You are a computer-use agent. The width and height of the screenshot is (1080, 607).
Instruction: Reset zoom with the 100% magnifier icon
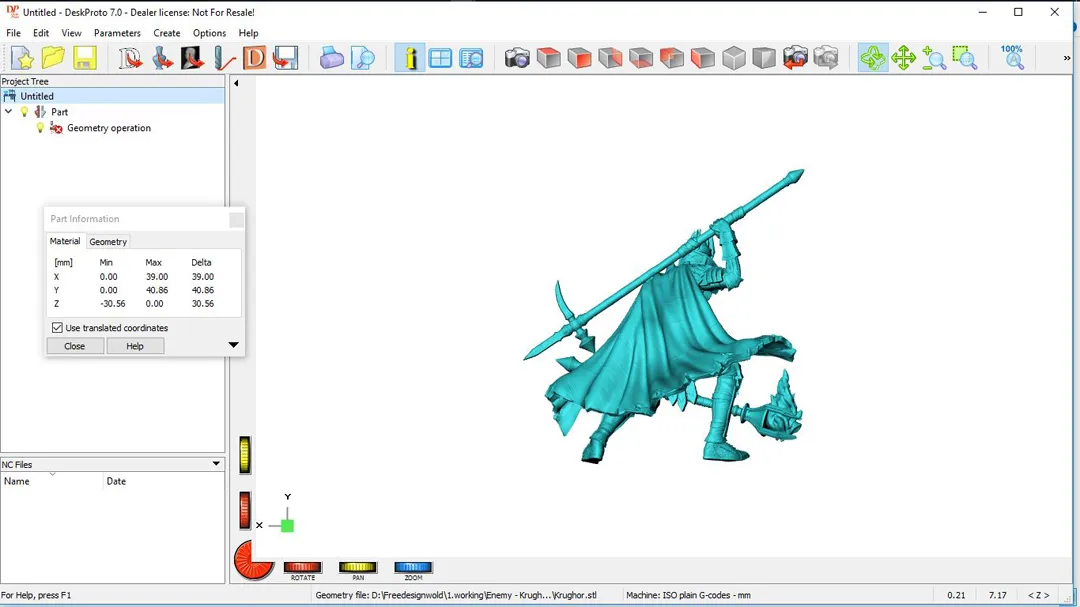[1012, 58]
